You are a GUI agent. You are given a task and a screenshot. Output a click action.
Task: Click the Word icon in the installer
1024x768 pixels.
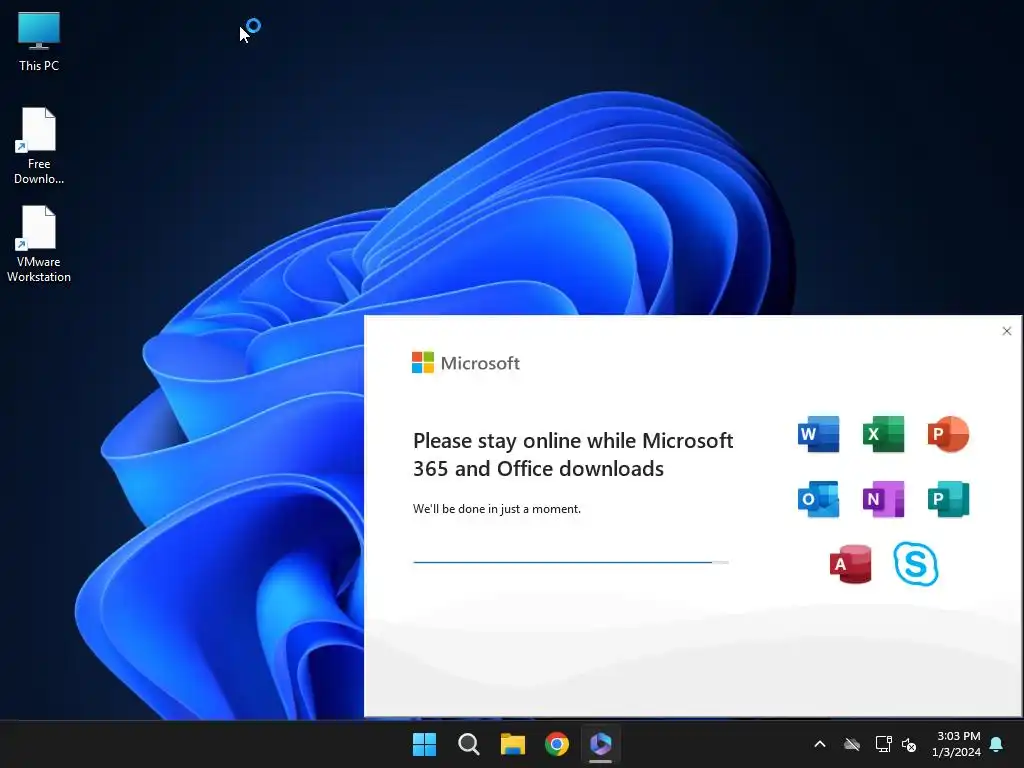(x=818, y=434)
